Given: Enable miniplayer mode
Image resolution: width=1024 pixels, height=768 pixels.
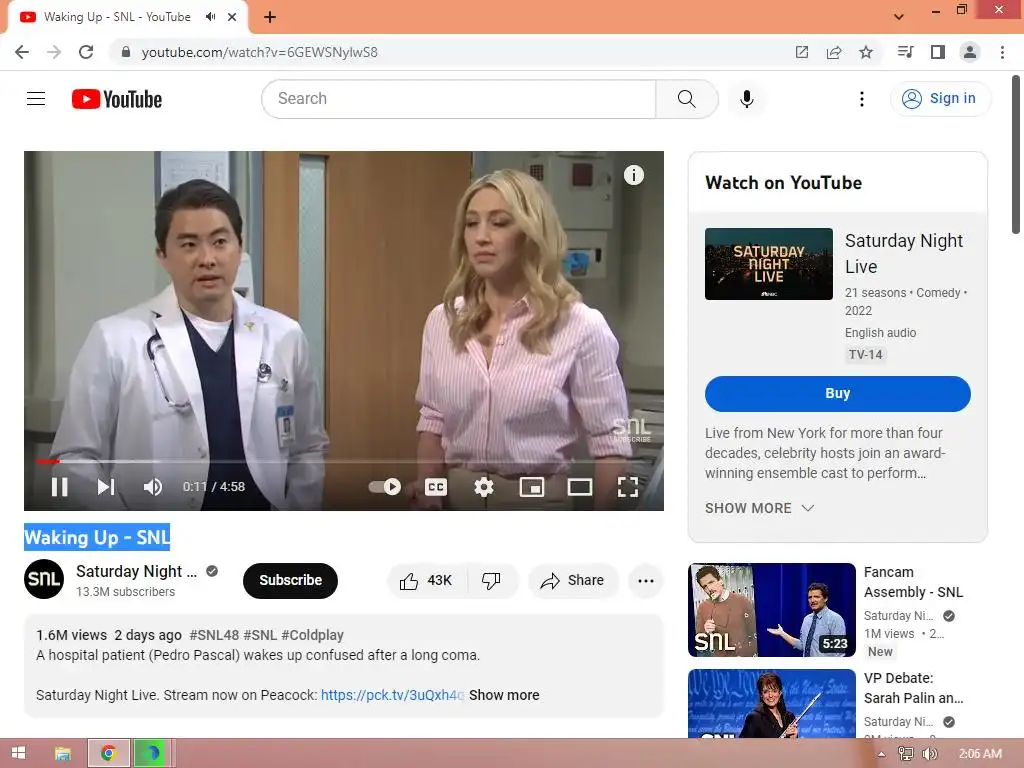Looking at the screenshot, I should 532,487.
